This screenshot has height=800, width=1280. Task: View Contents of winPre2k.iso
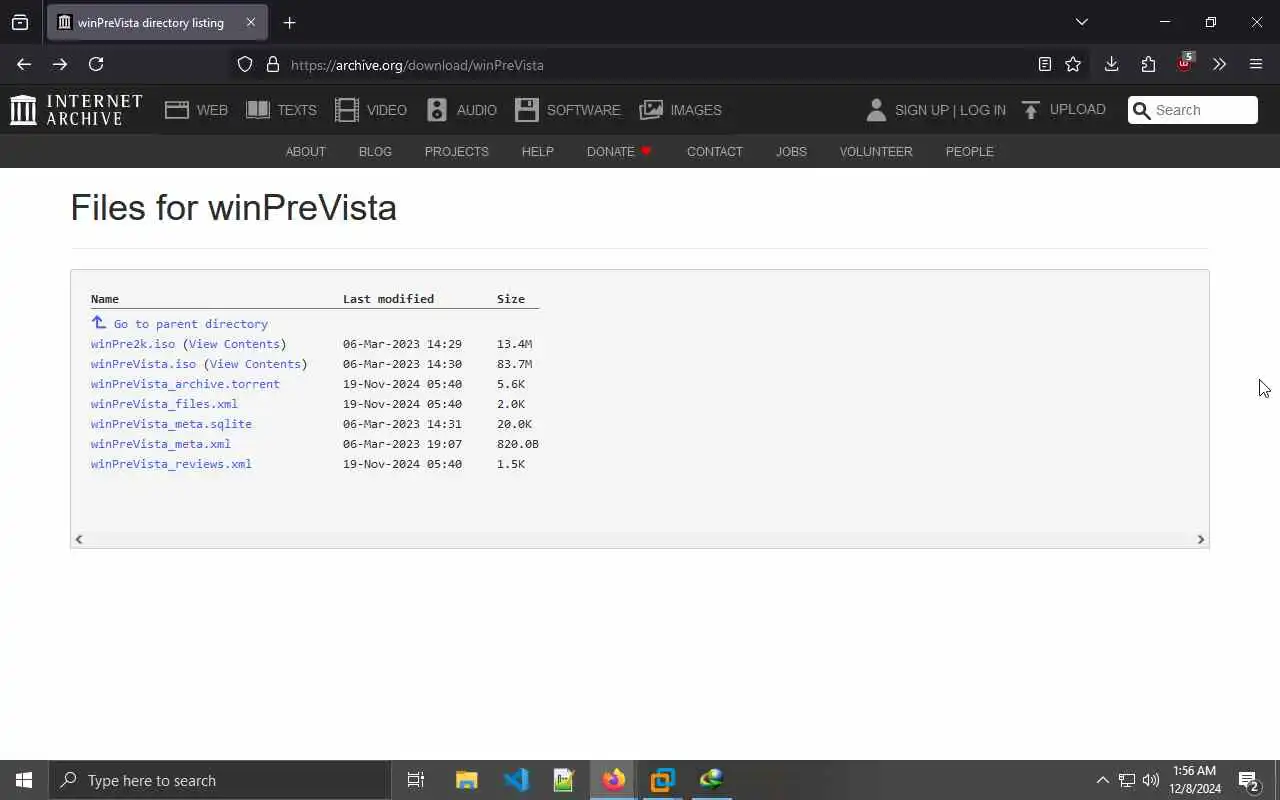coord(234,344)
